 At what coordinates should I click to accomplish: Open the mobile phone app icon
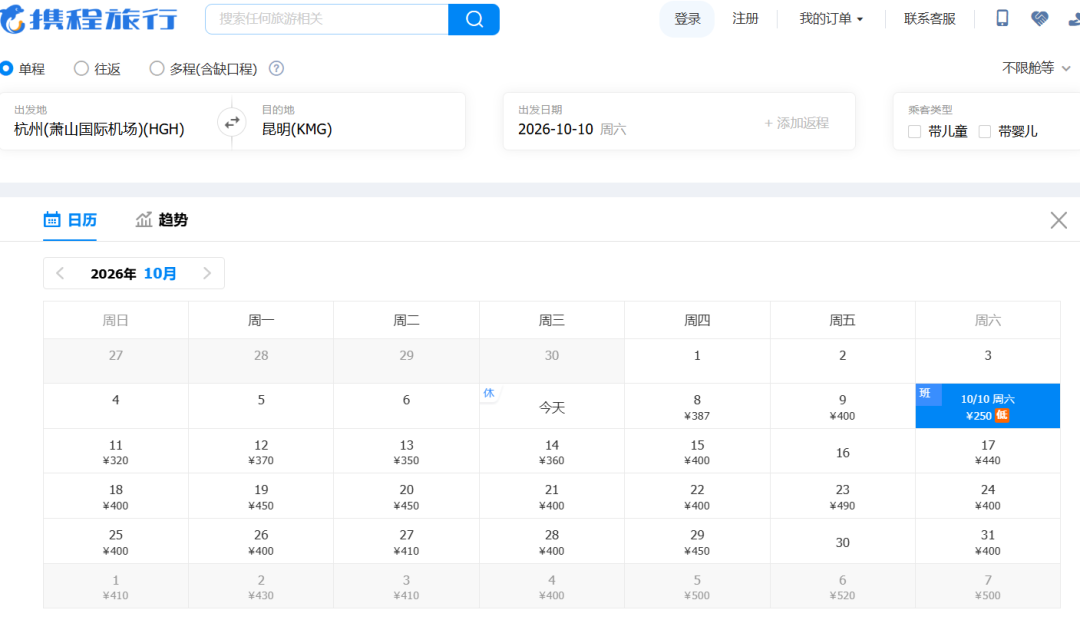click(x=1002, y=18)
